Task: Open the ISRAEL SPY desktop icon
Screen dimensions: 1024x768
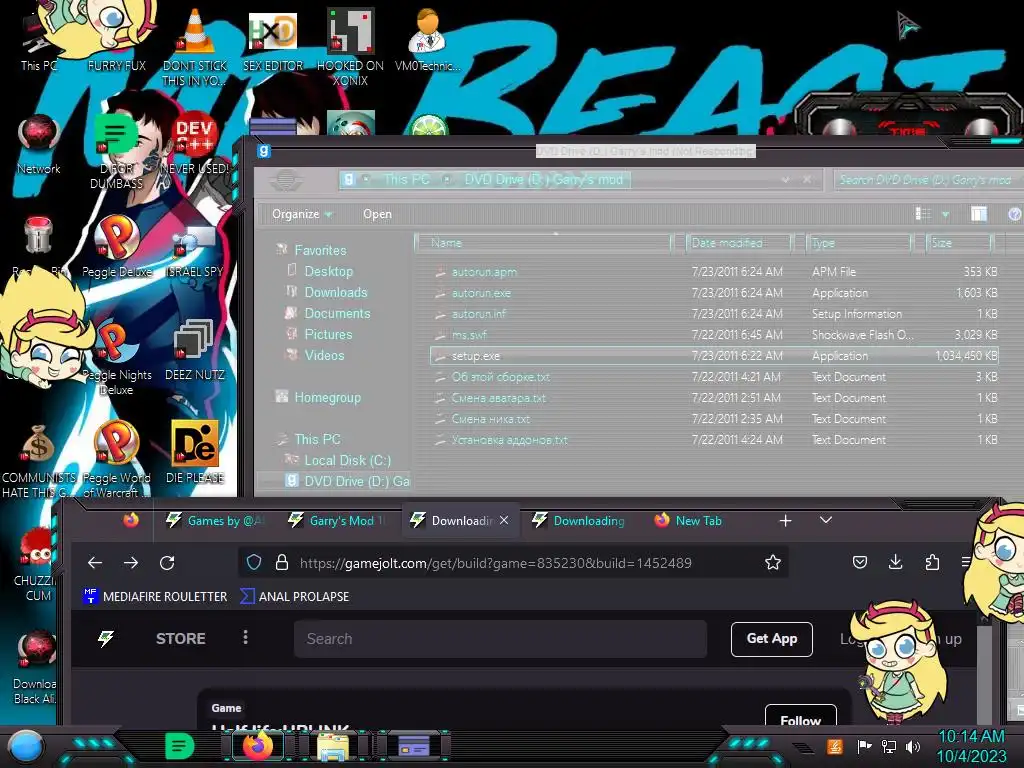Action: 195,251
